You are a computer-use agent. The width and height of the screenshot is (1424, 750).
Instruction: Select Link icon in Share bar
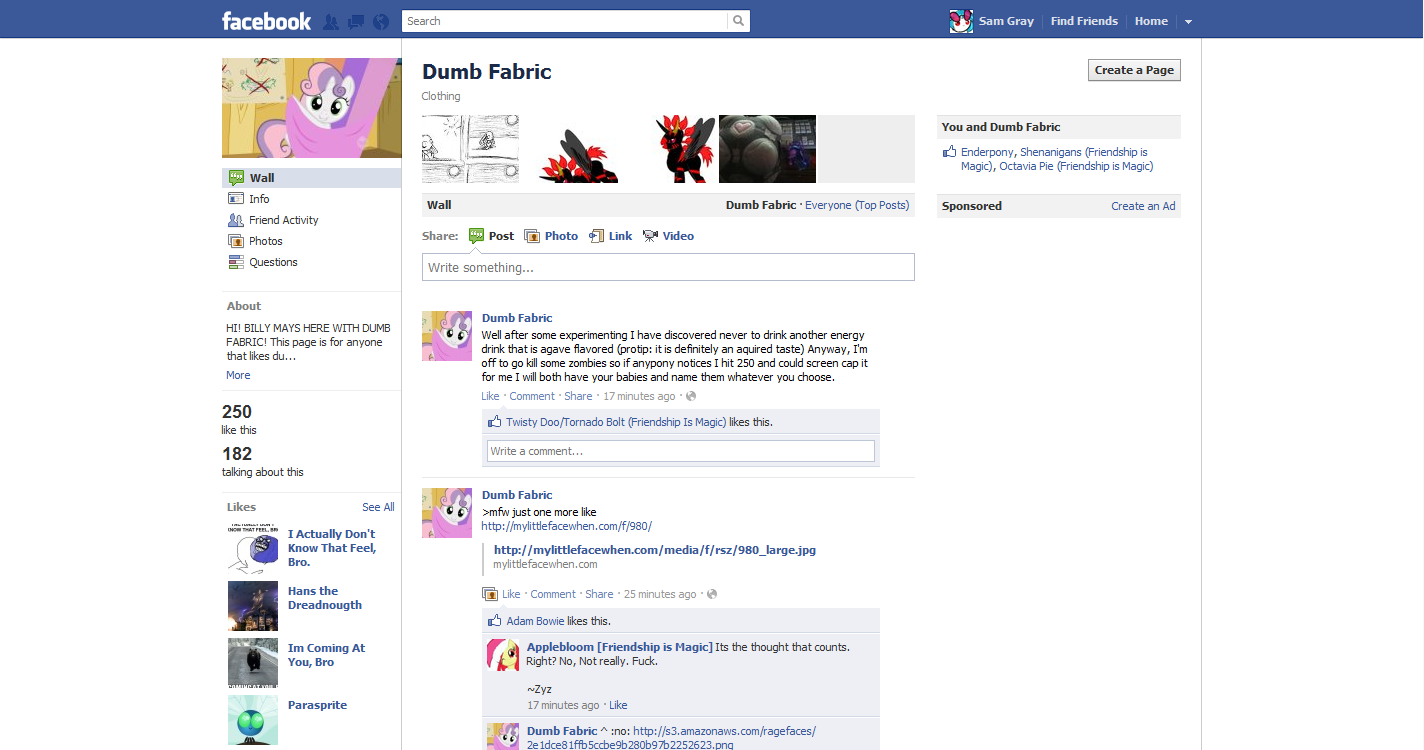597,236
